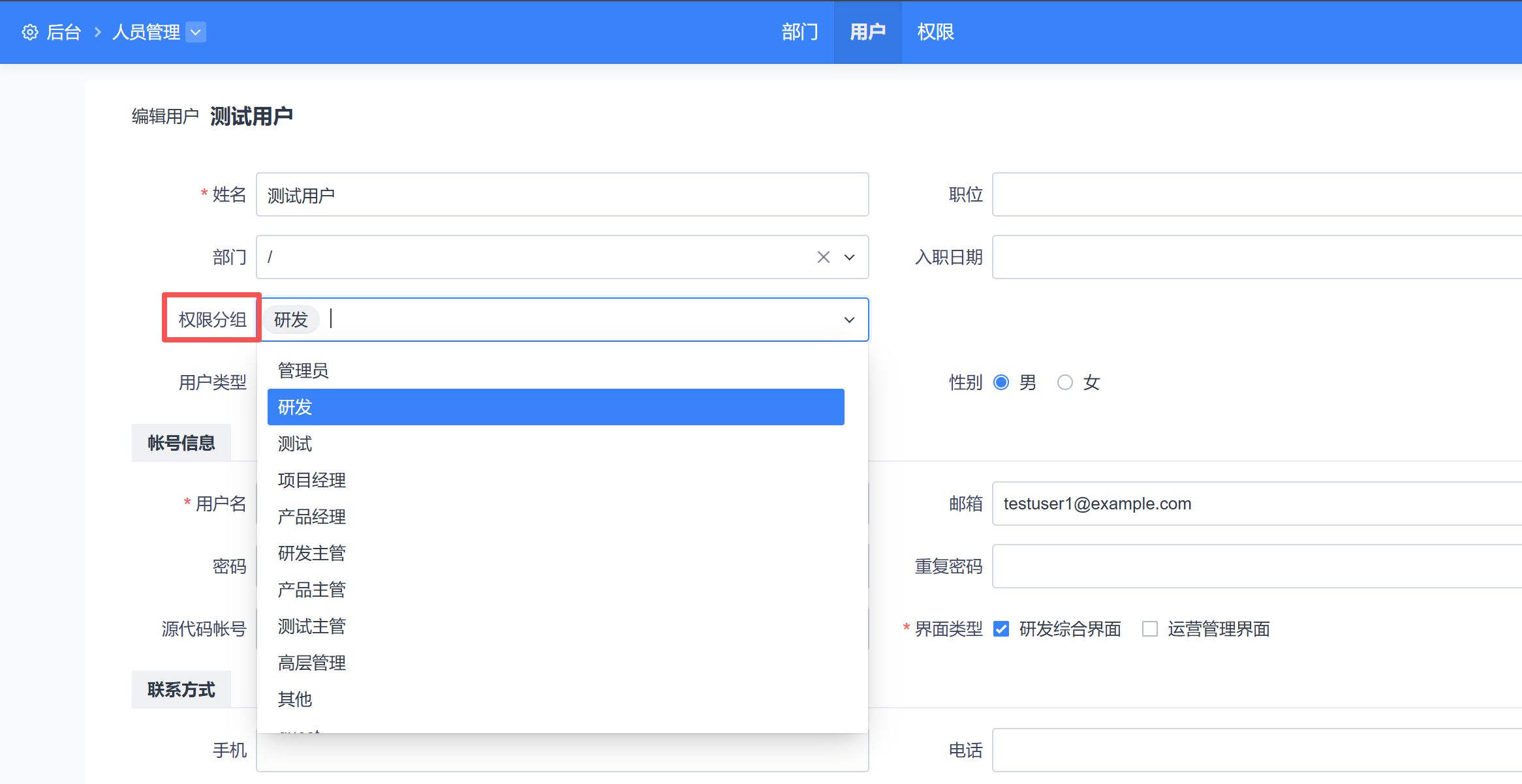Expand the 部门 select chevron
The height and width of the screenshot is (784, 1522).
coord(849,257)
